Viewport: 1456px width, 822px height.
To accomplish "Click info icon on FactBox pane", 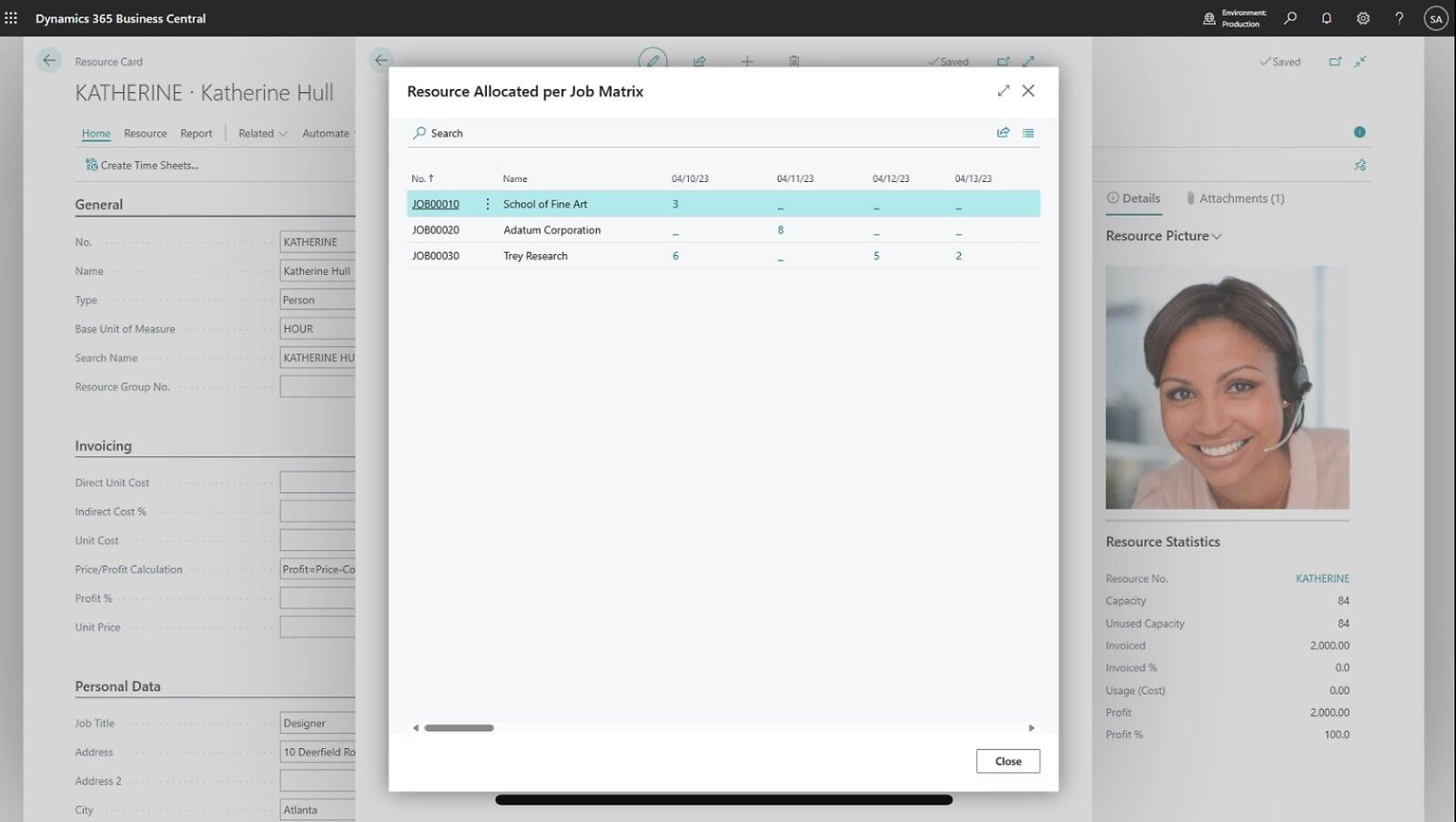I will coord(1360,132).
